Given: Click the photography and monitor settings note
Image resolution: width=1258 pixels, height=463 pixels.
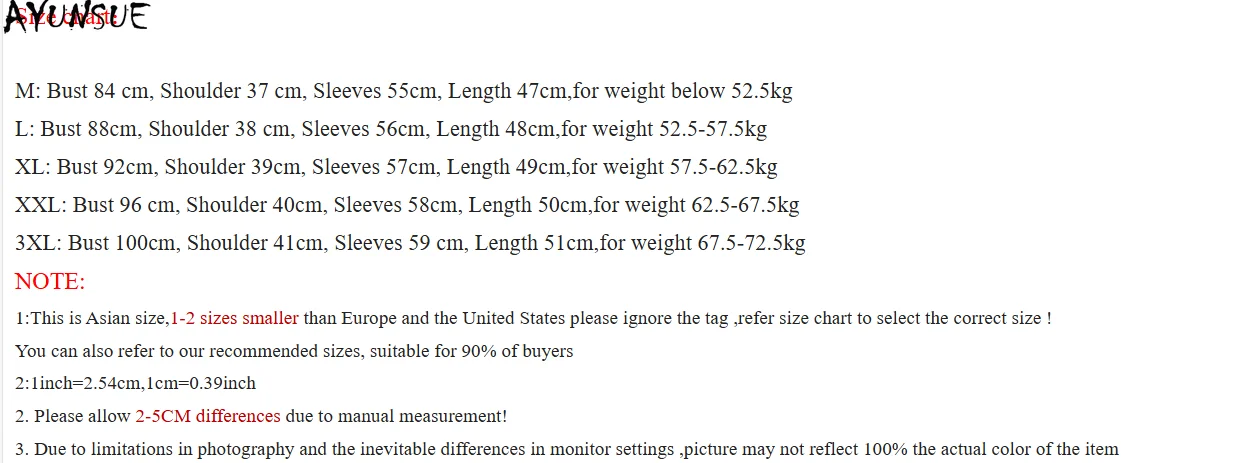Looking at the screenshot, I should 566,449.
